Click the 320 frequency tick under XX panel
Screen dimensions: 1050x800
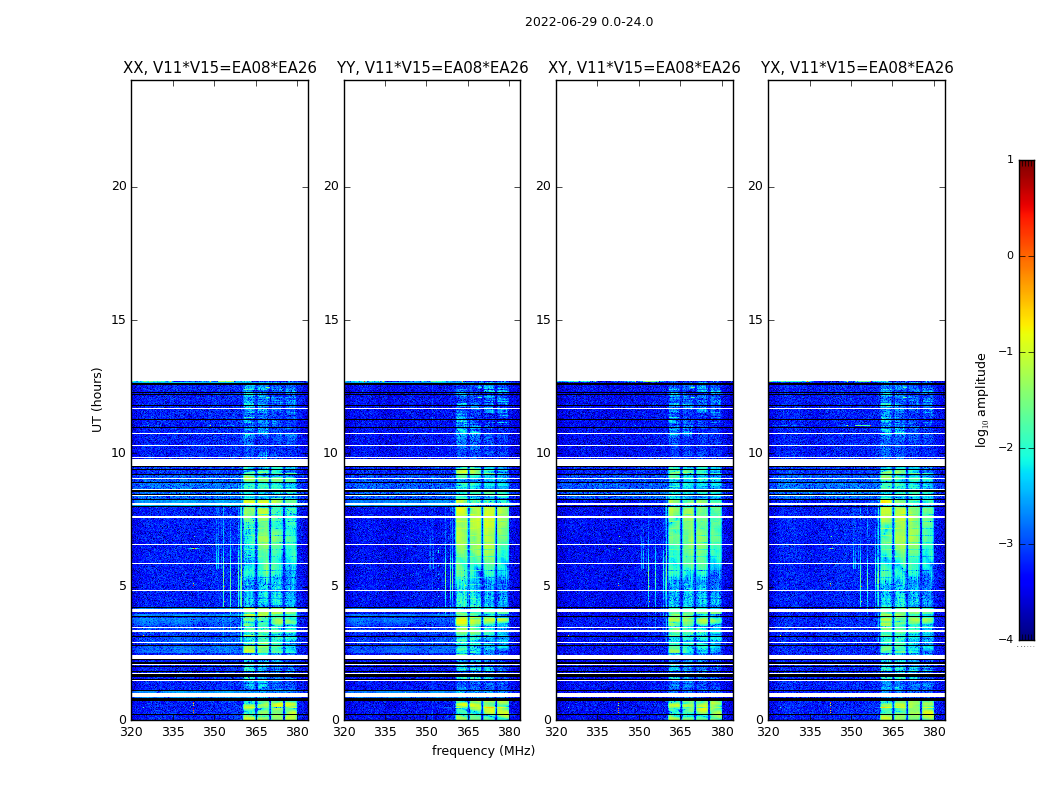click(x=131, y=732)
